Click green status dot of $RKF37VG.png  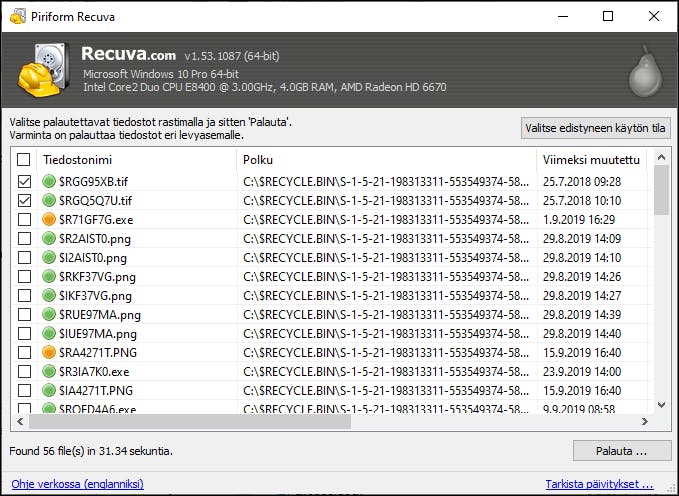tap(49, 277)
